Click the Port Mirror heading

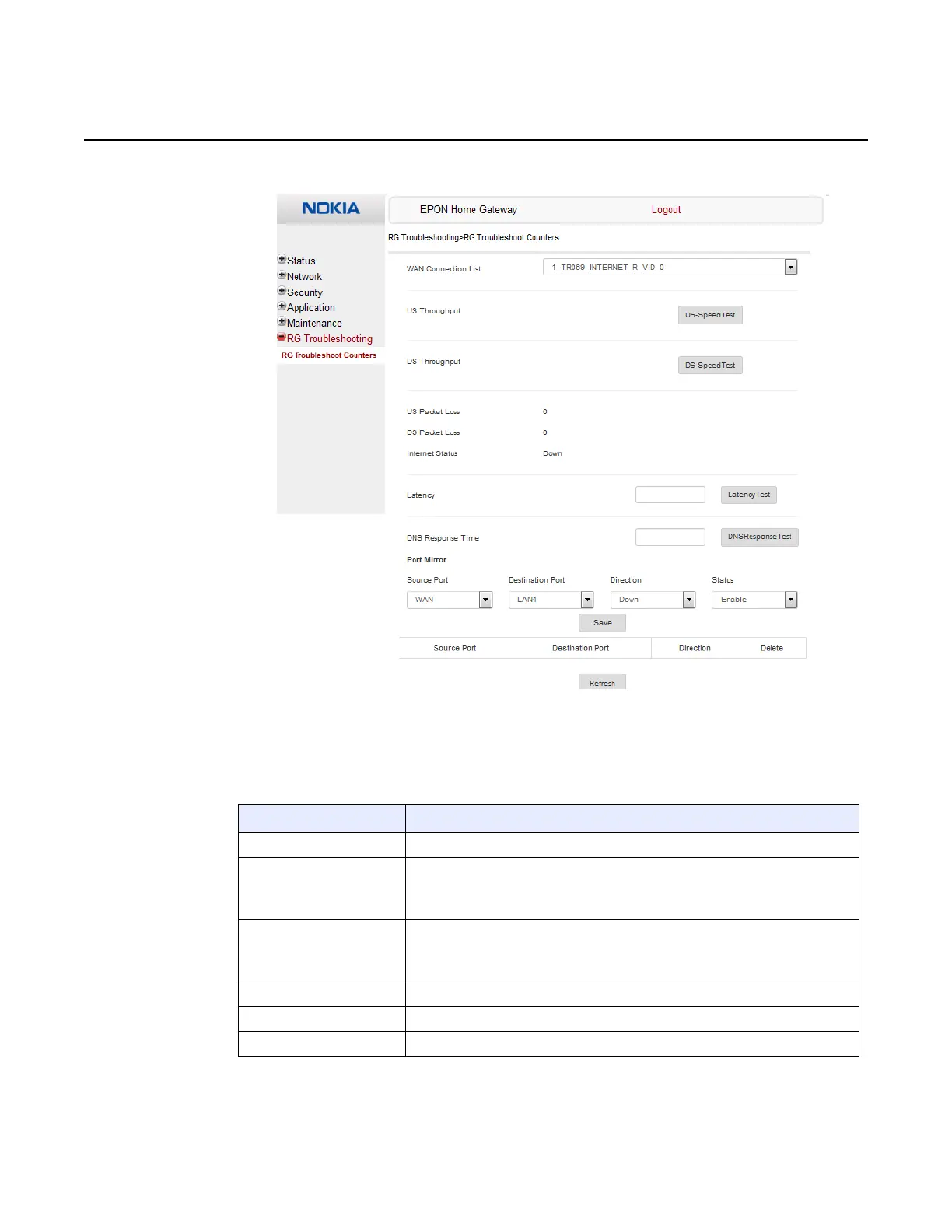click(x=426, y=560)
